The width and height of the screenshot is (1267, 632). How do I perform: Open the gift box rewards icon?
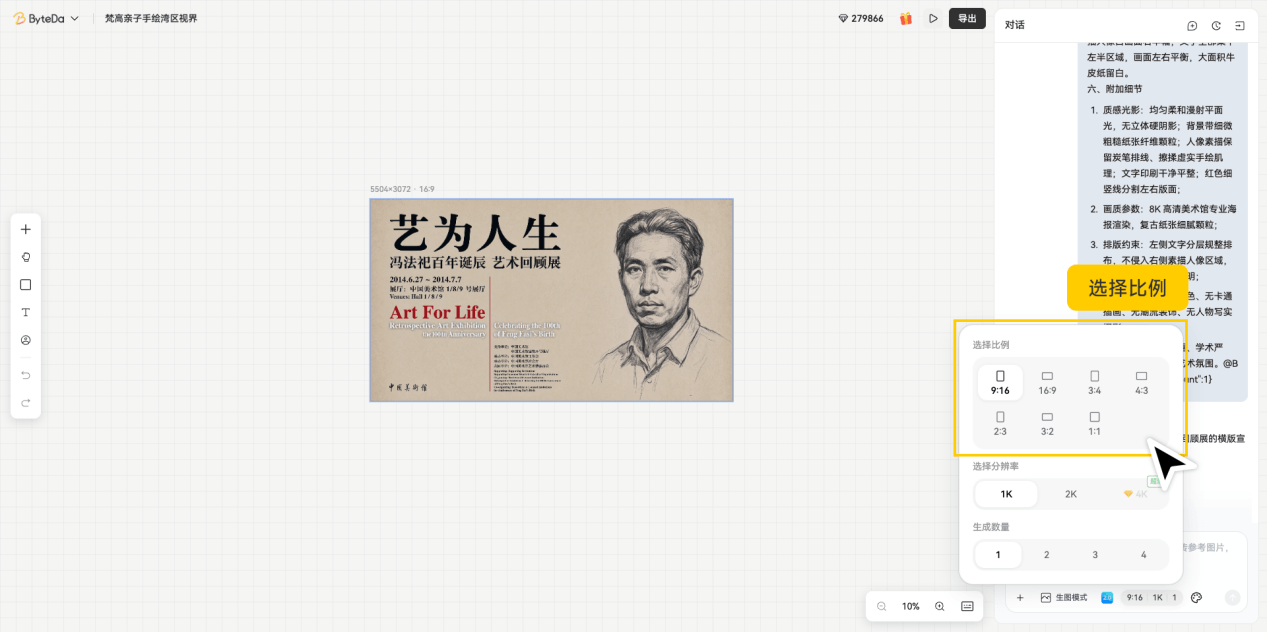906,18
